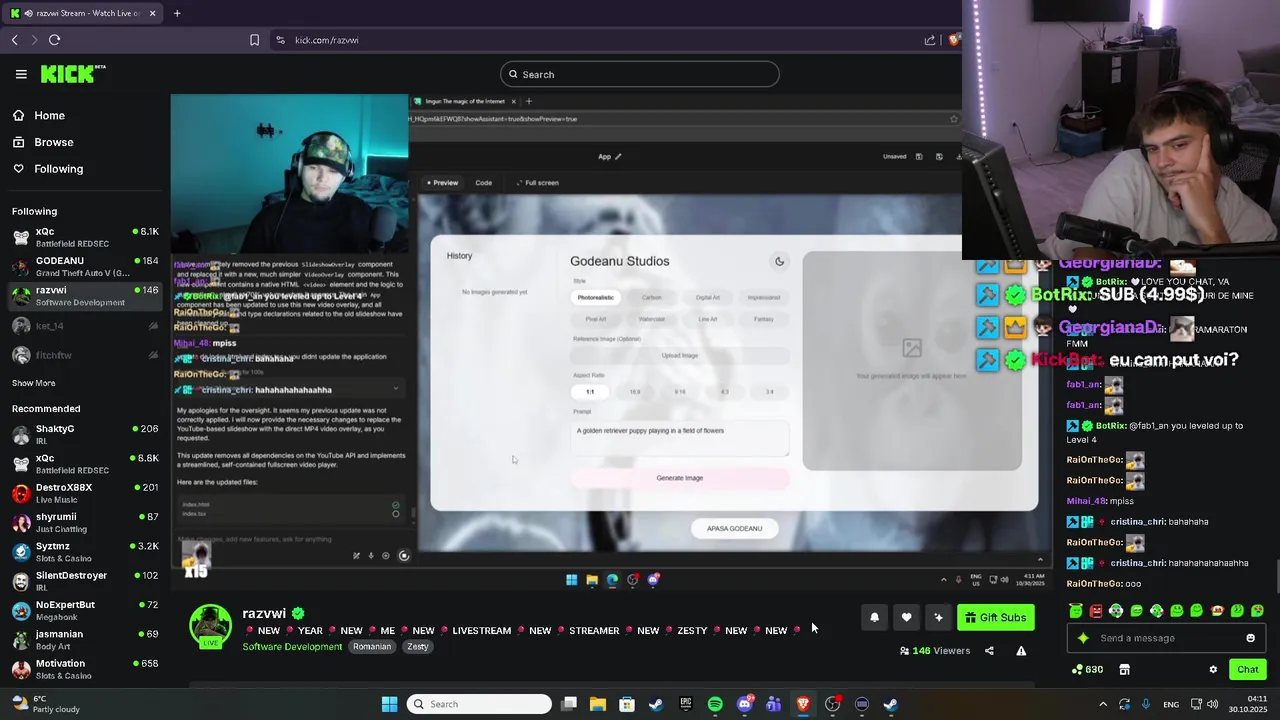Click the Windows taskbar Search box
The height and width of the screenshot is (720, 1280).
(480, 704)
